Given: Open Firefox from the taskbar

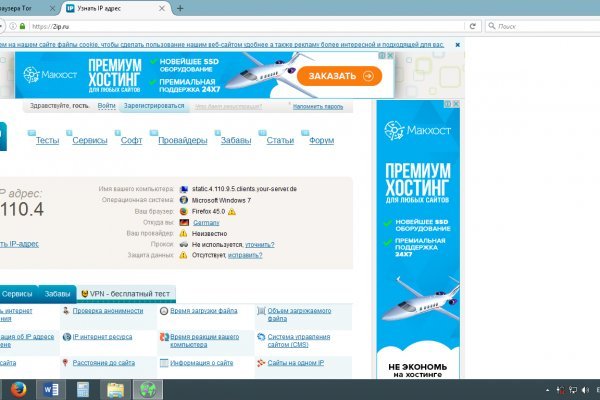Looking at the screenshot, I should click(20, 388).
